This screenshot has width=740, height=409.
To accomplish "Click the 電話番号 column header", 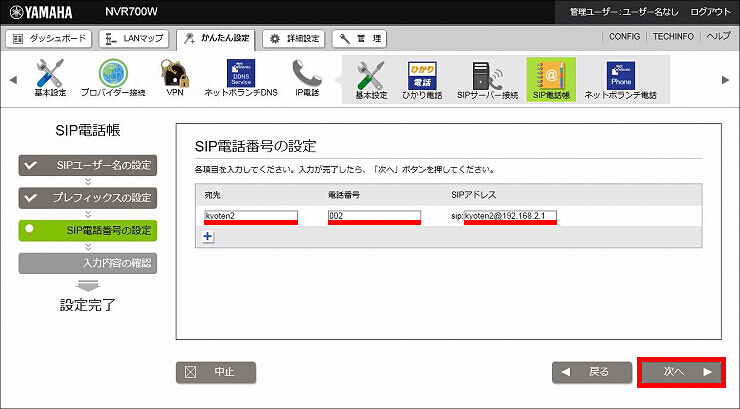I will 344,195.
